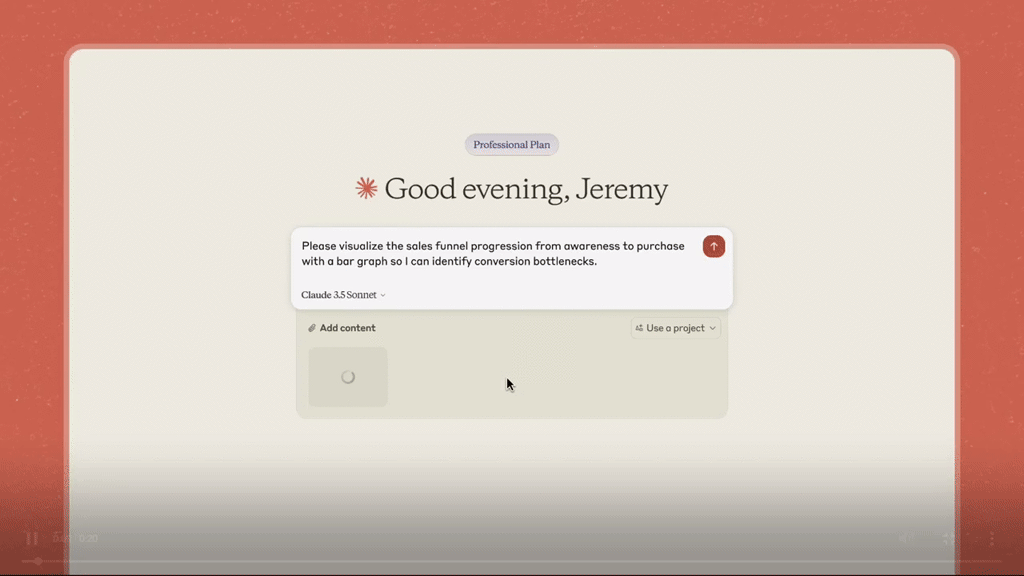1024x576 pixels.
Task: Click the project icon inside Use a project
Action: [x=640, y=328]
